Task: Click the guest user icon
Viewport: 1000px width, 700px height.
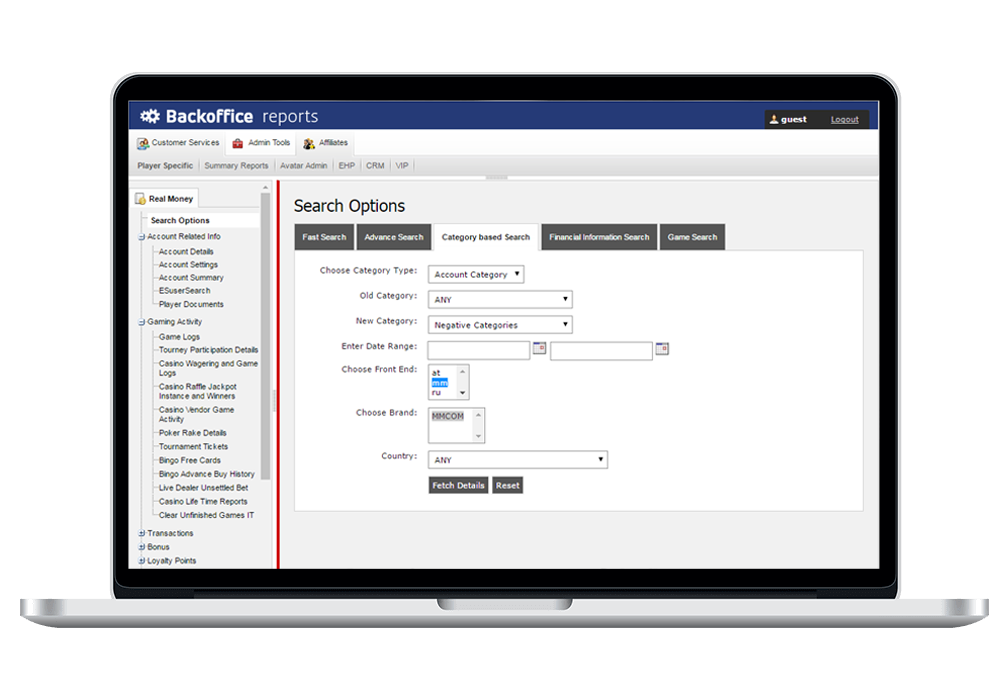Action: tap(774, 119)
